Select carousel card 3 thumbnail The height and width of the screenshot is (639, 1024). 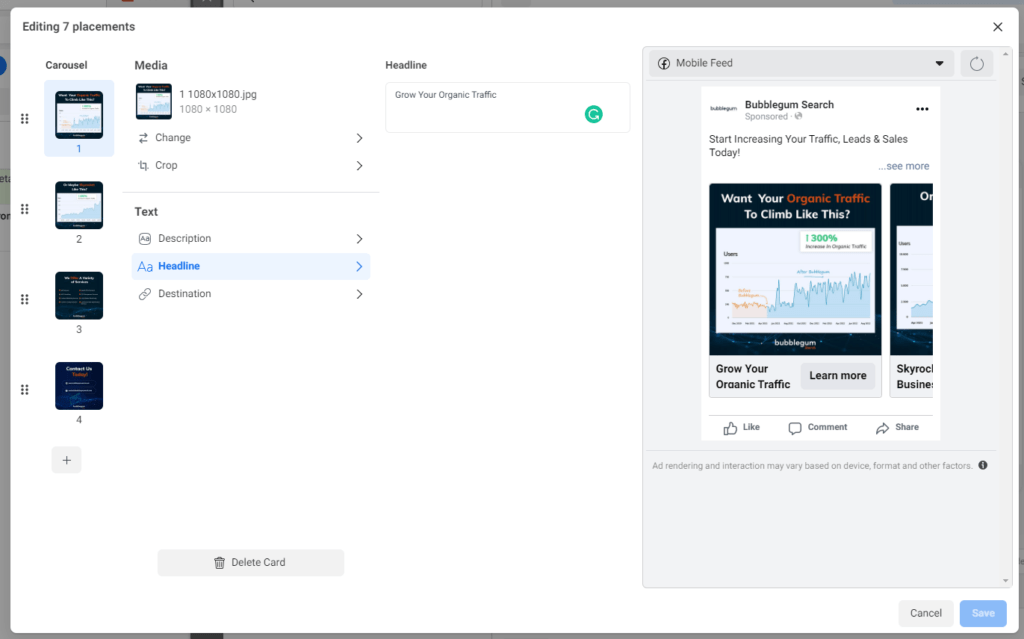(x=79, y=295)
